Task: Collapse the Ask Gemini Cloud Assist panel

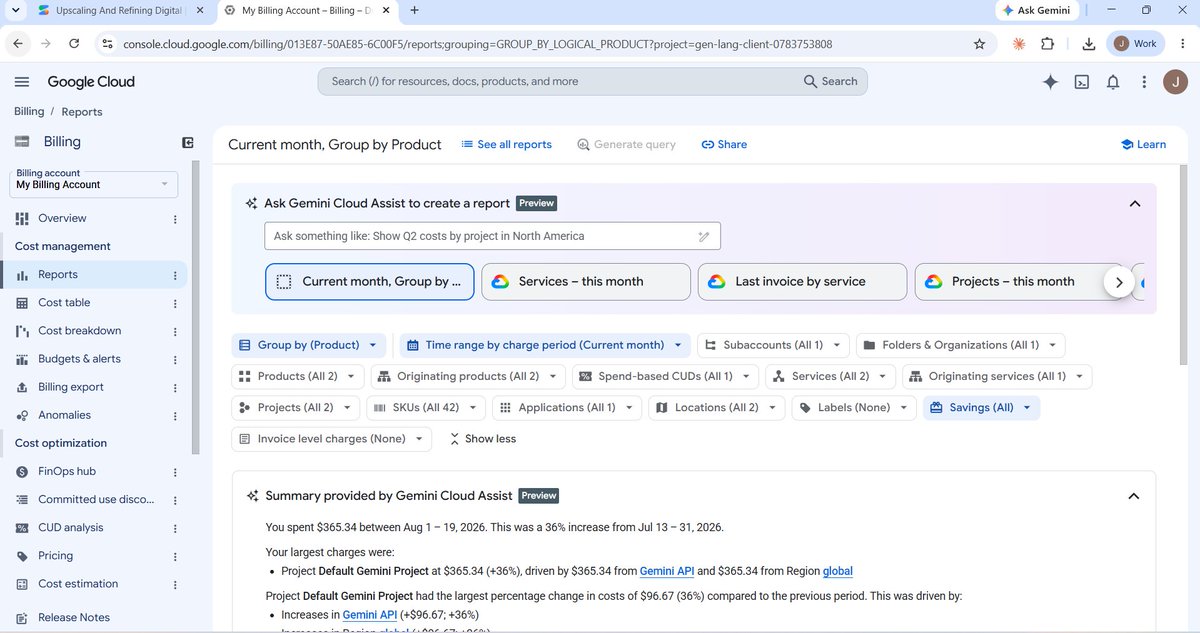Action: (1135, 203)
